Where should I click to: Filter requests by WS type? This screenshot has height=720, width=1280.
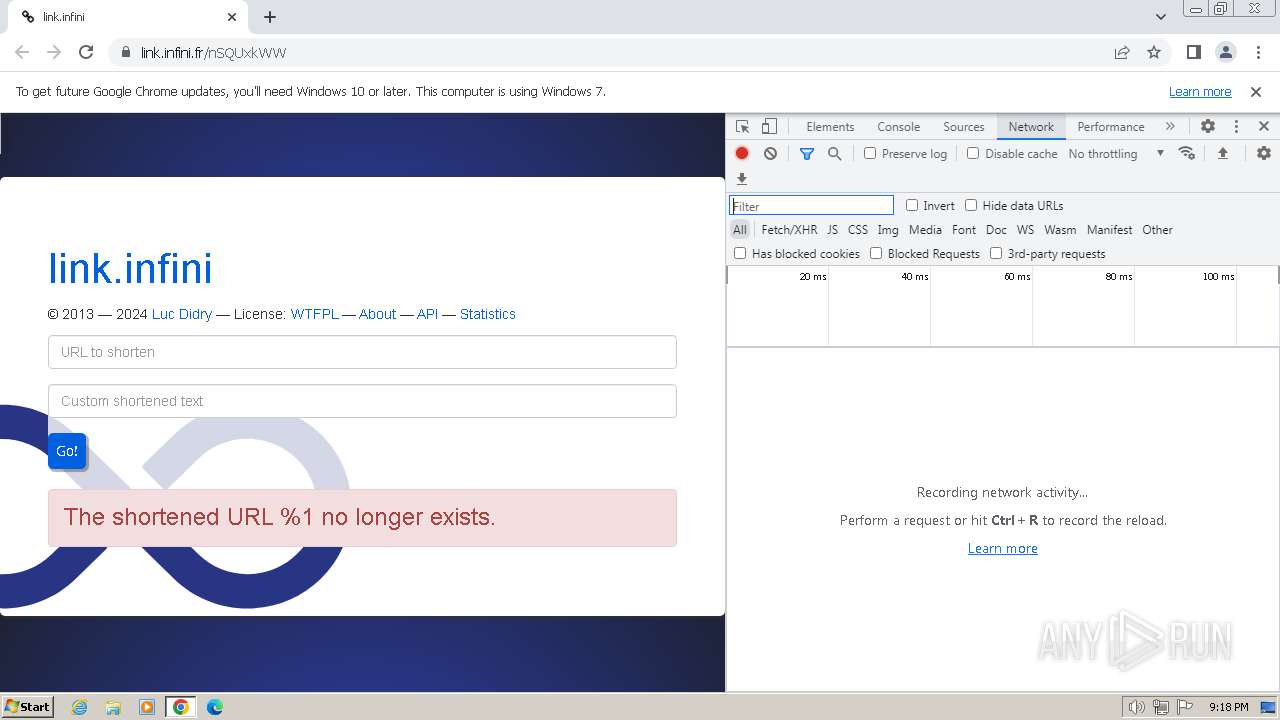(1025, 230)
